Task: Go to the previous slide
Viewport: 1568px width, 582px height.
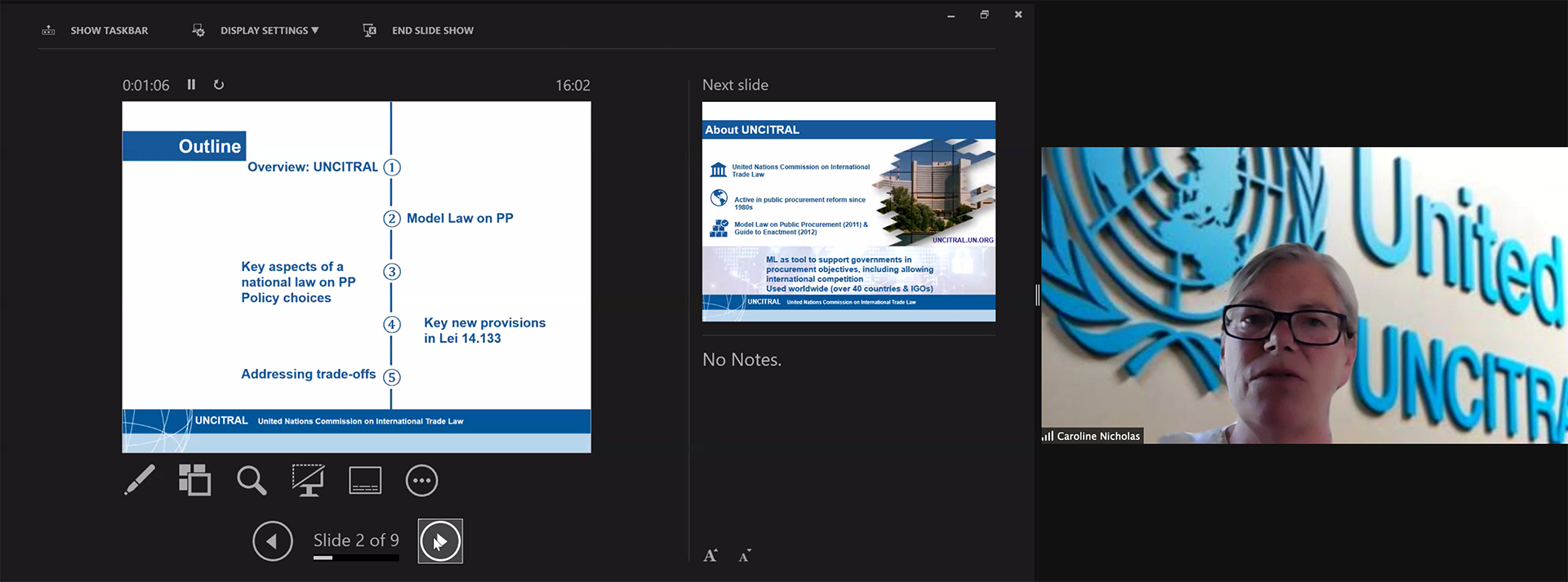Action: coord(273,541)
